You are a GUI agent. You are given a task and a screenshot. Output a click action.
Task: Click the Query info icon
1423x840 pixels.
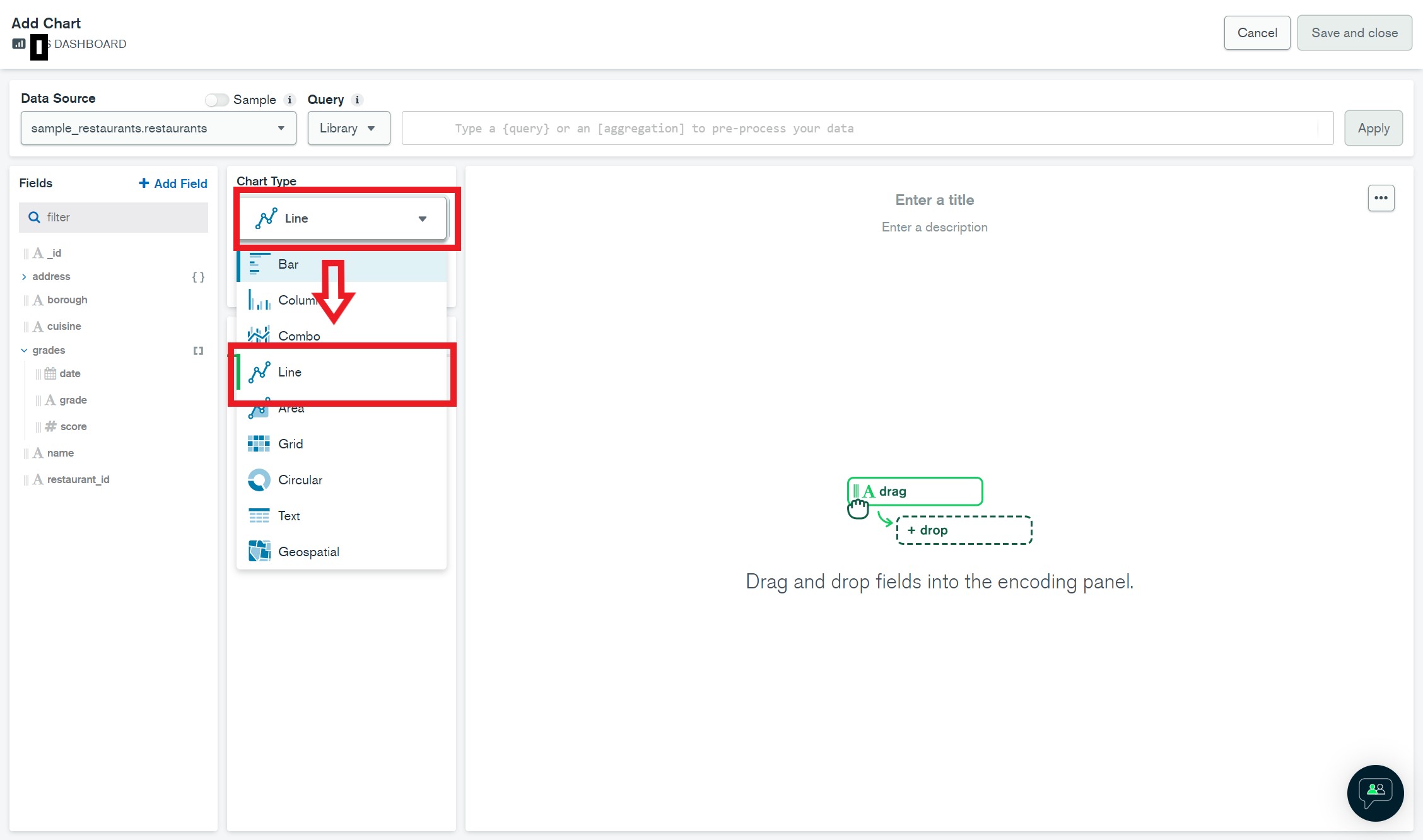click(357, 100)
